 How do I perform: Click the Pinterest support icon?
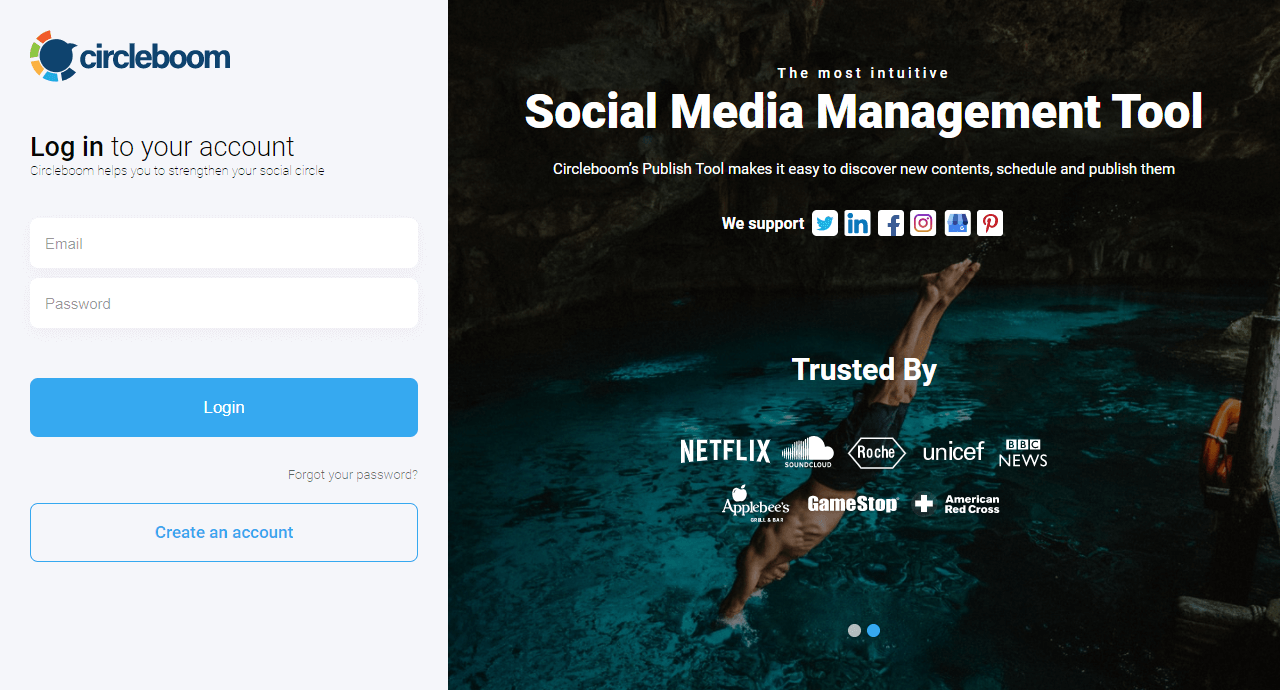click(990, 223)
